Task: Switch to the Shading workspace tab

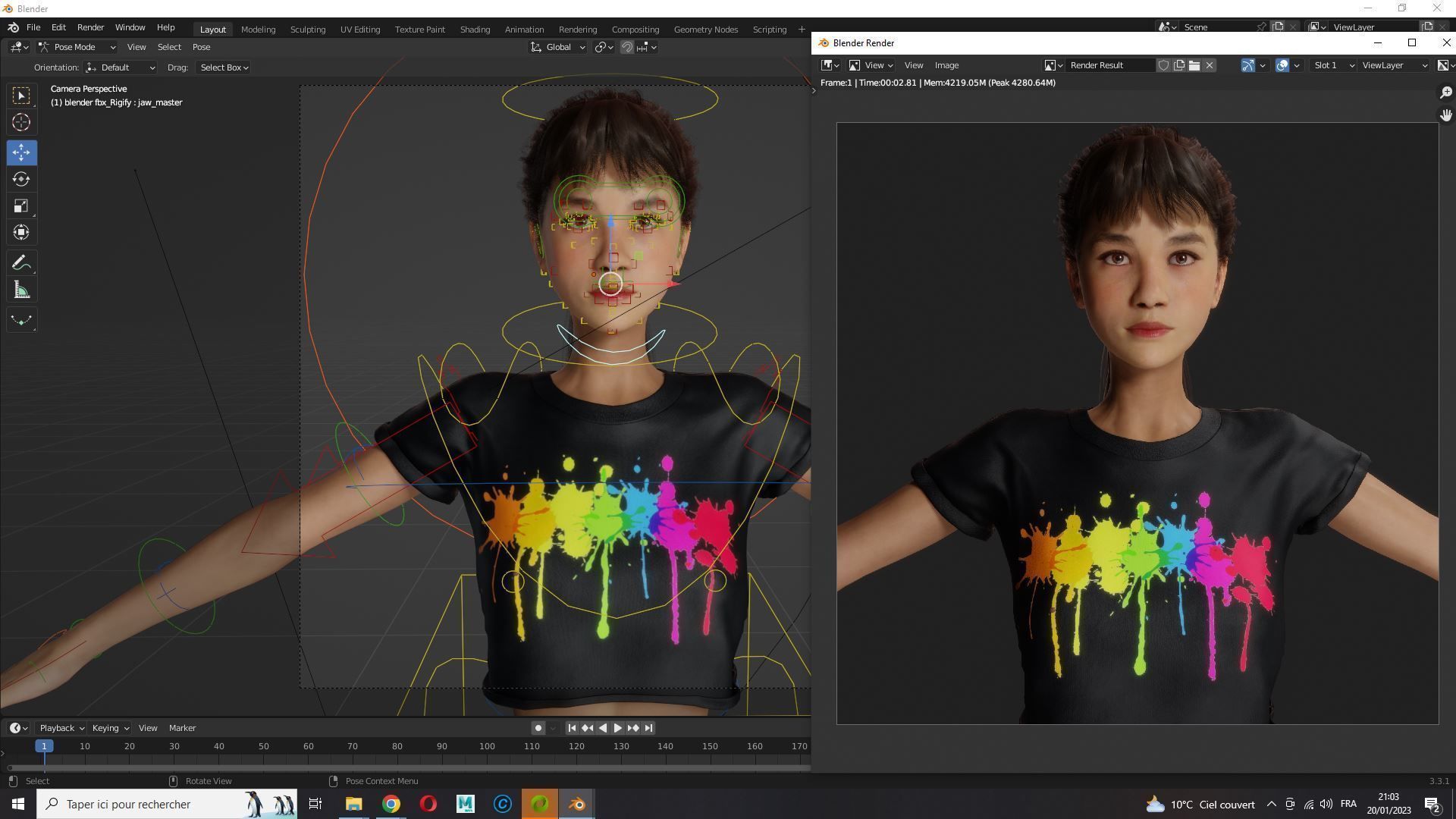Action: tap(475, 30)
